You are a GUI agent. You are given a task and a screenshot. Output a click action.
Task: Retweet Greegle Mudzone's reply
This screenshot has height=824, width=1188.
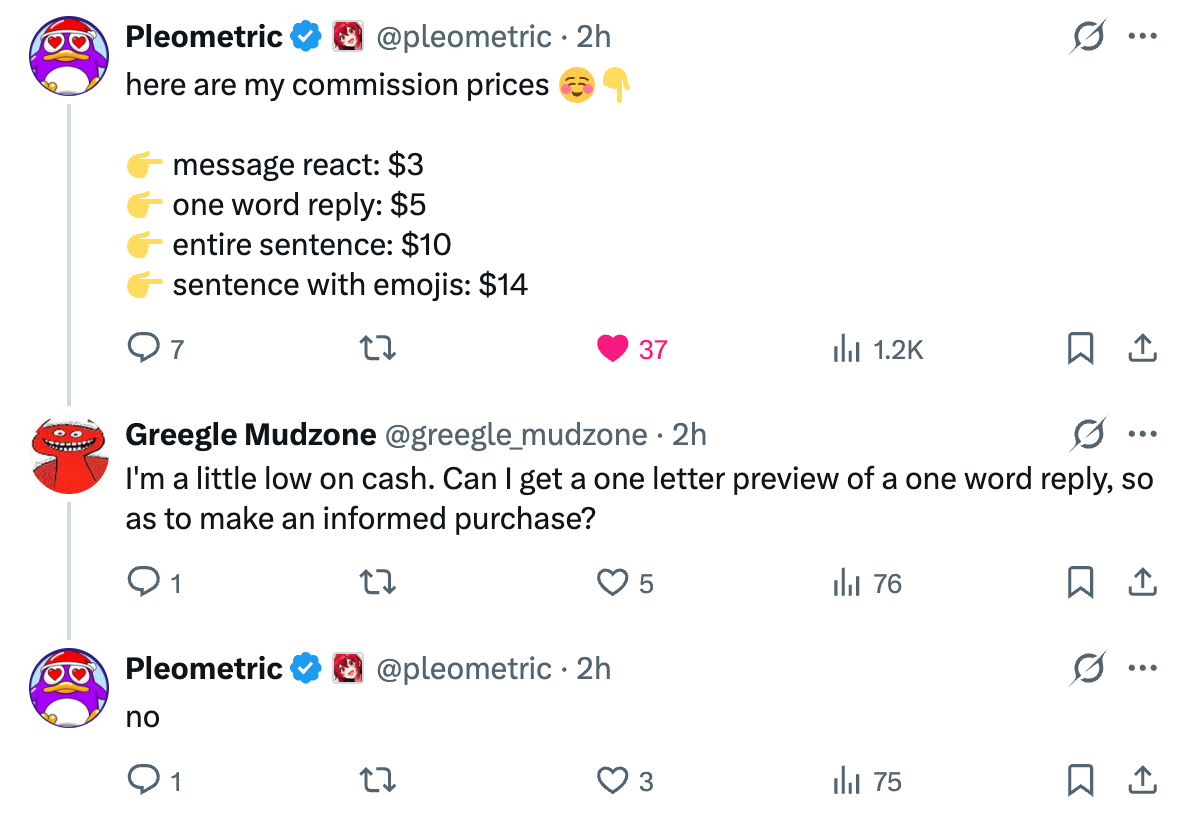[378, 582]
